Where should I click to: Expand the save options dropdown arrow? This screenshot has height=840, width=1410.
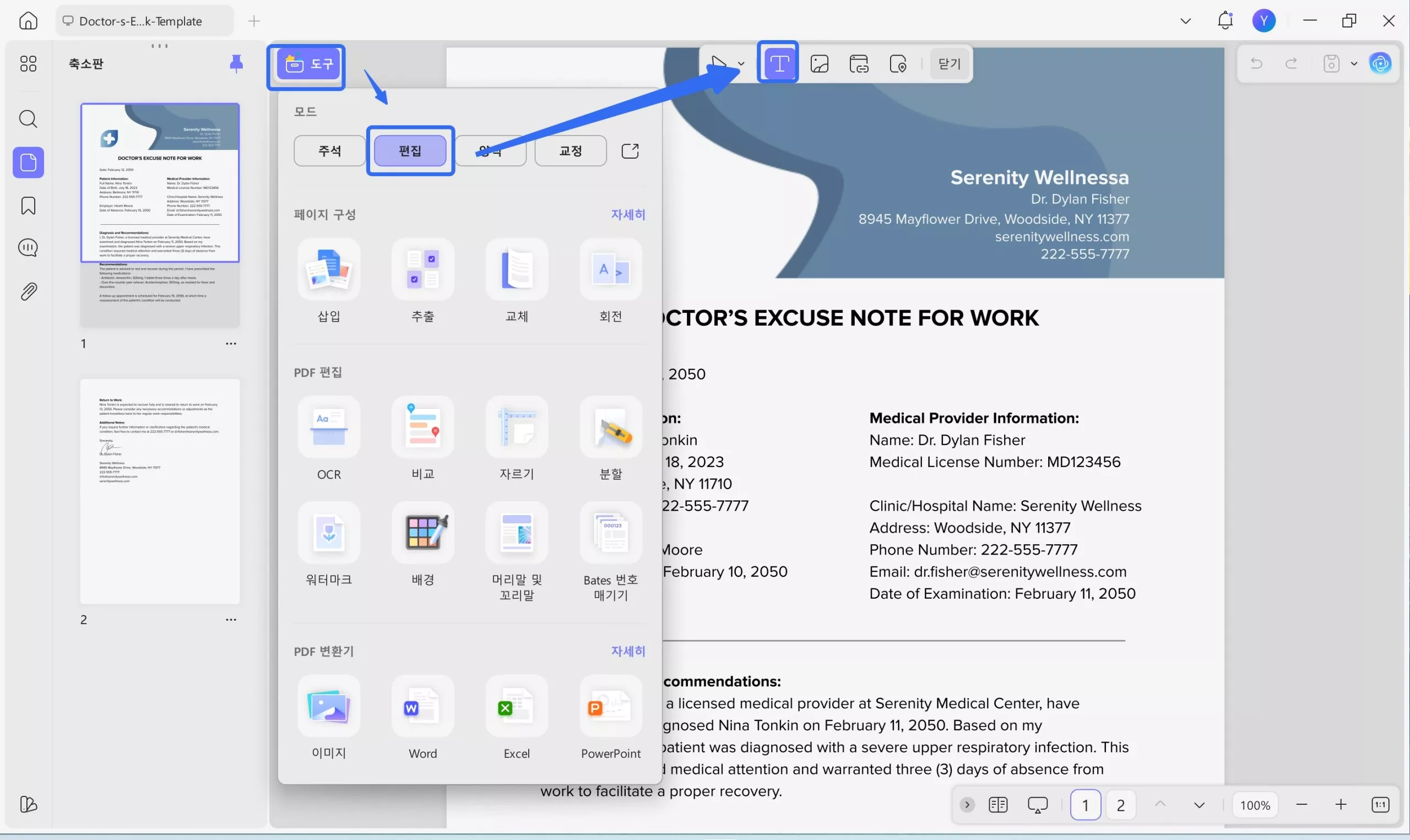click(1354, 63)
